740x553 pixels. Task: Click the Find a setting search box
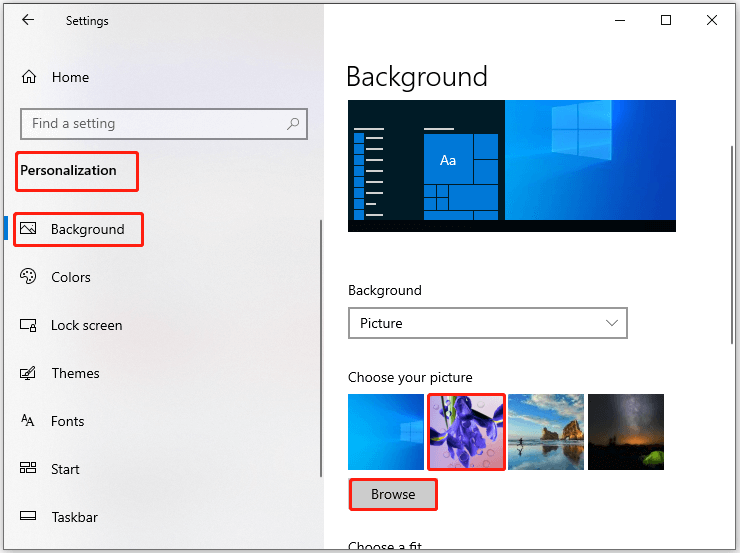pos(164,124)
